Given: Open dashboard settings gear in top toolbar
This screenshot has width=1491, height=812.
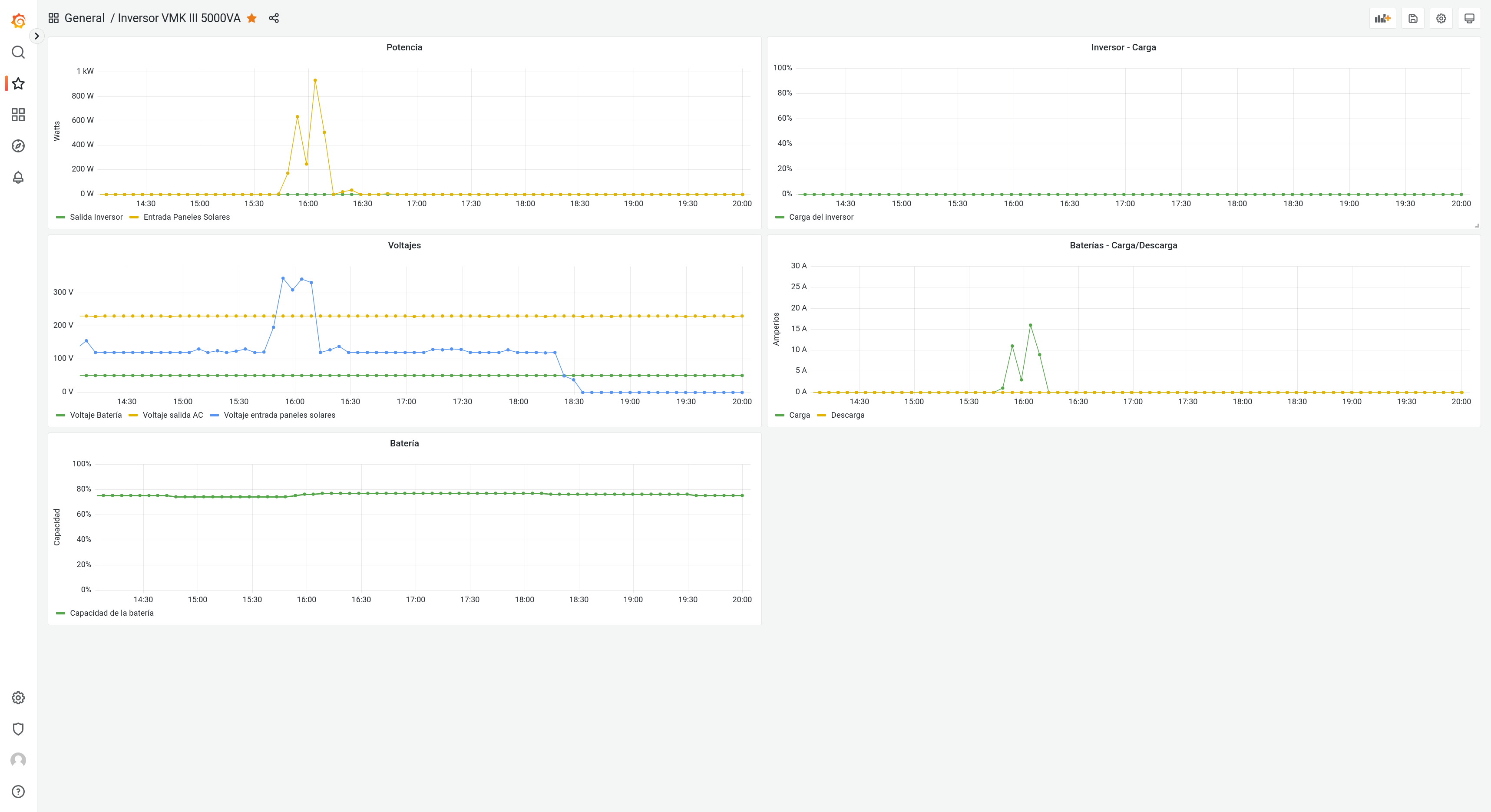Looking at the screenshot, I should point(1441,19).
